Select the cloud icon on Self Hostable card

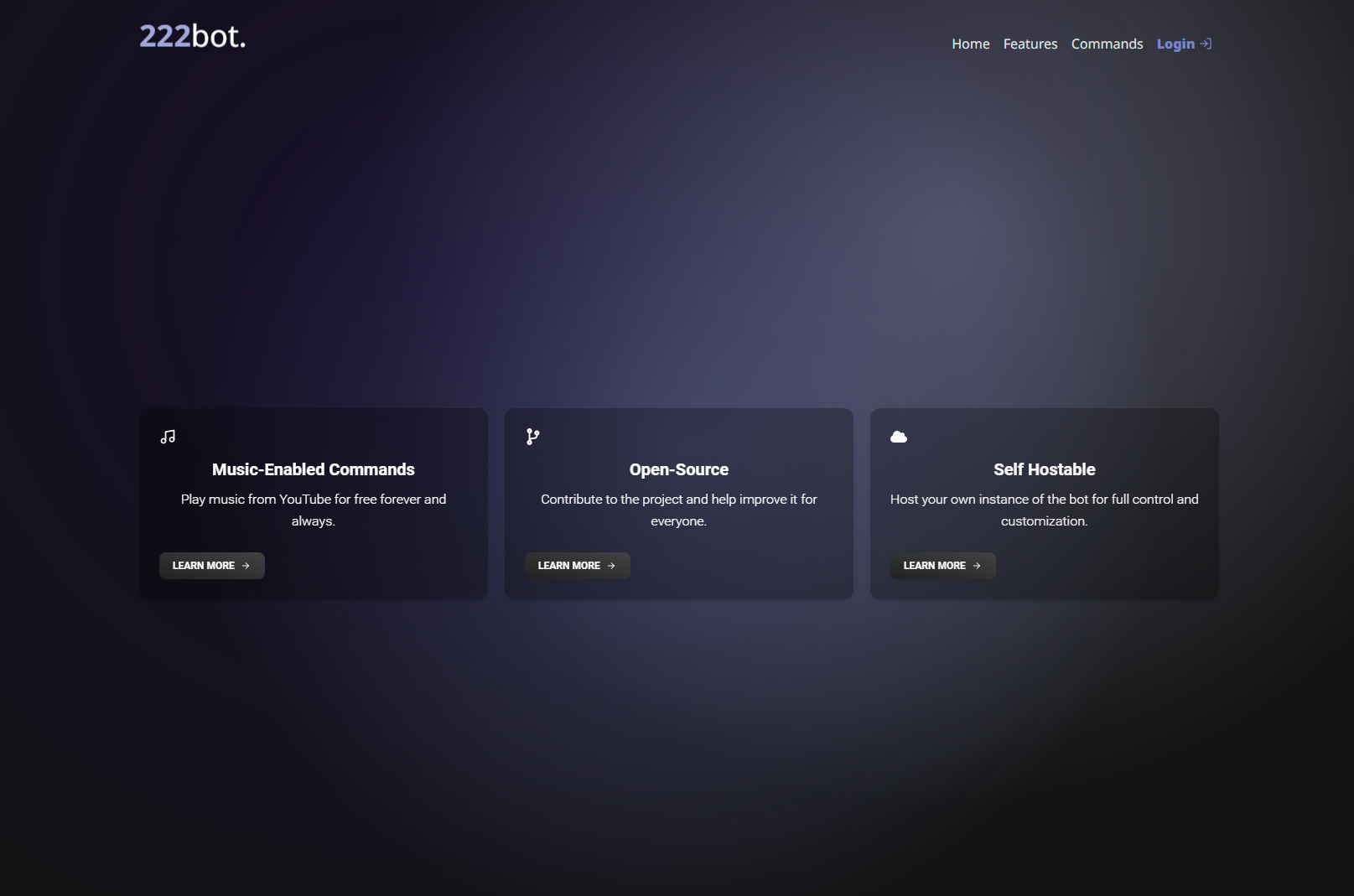click(x=899, y=437)
